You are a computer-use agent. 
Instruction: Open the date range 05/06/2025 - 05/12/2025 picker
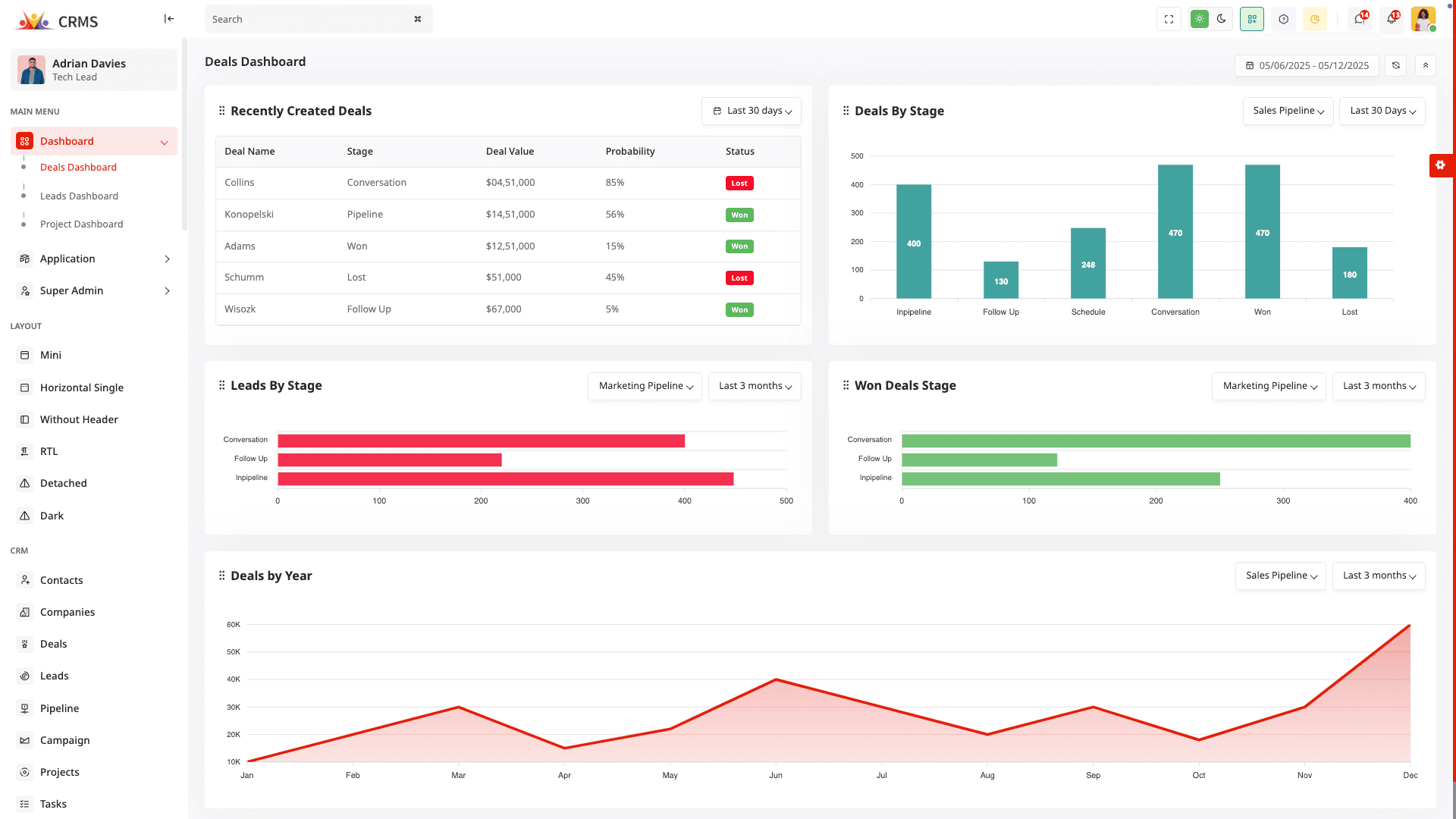(x=1306, y=66)
